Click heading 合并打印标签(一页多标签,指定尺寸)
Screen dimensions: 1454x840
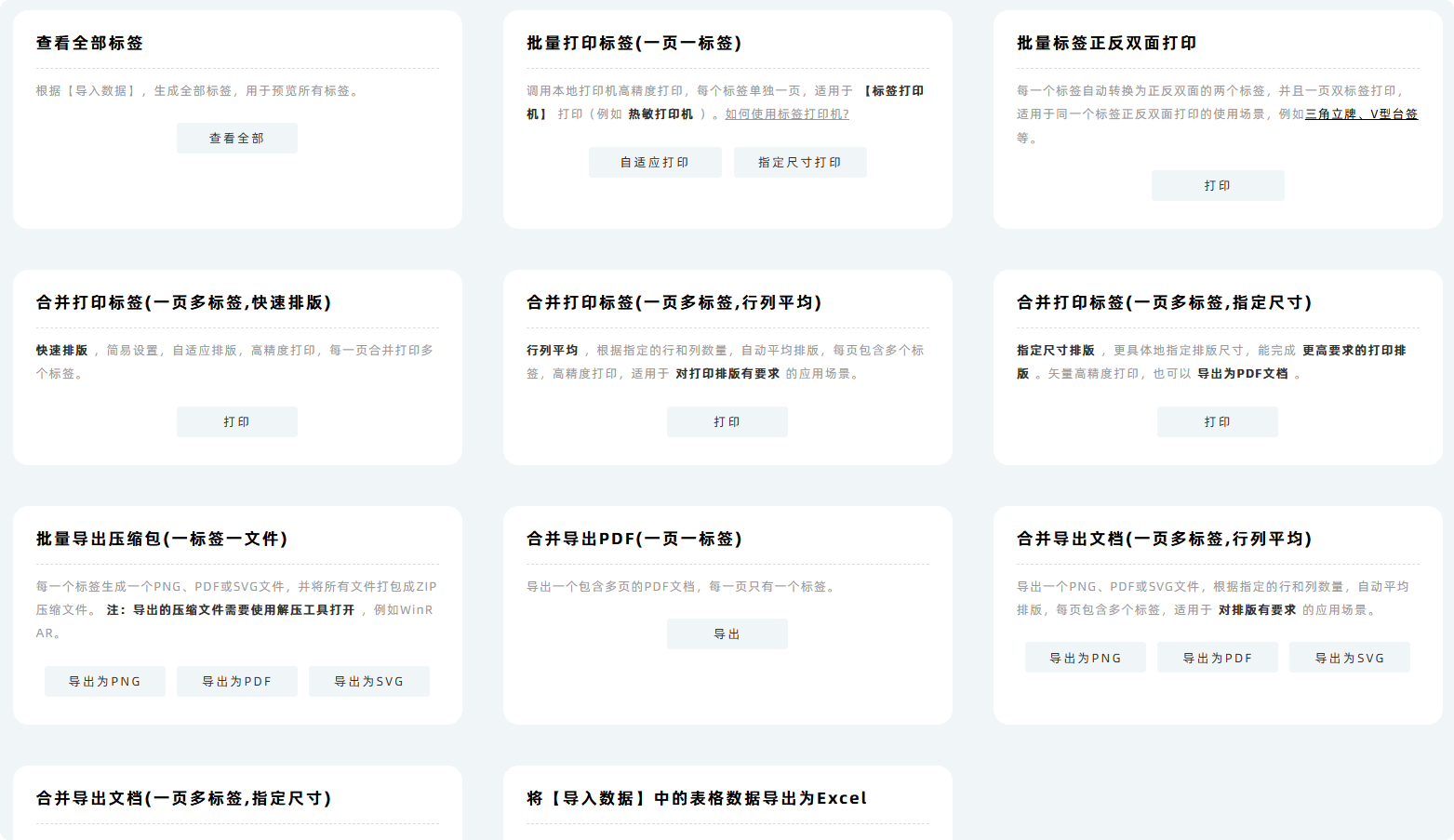click(x=1165, y=302)
